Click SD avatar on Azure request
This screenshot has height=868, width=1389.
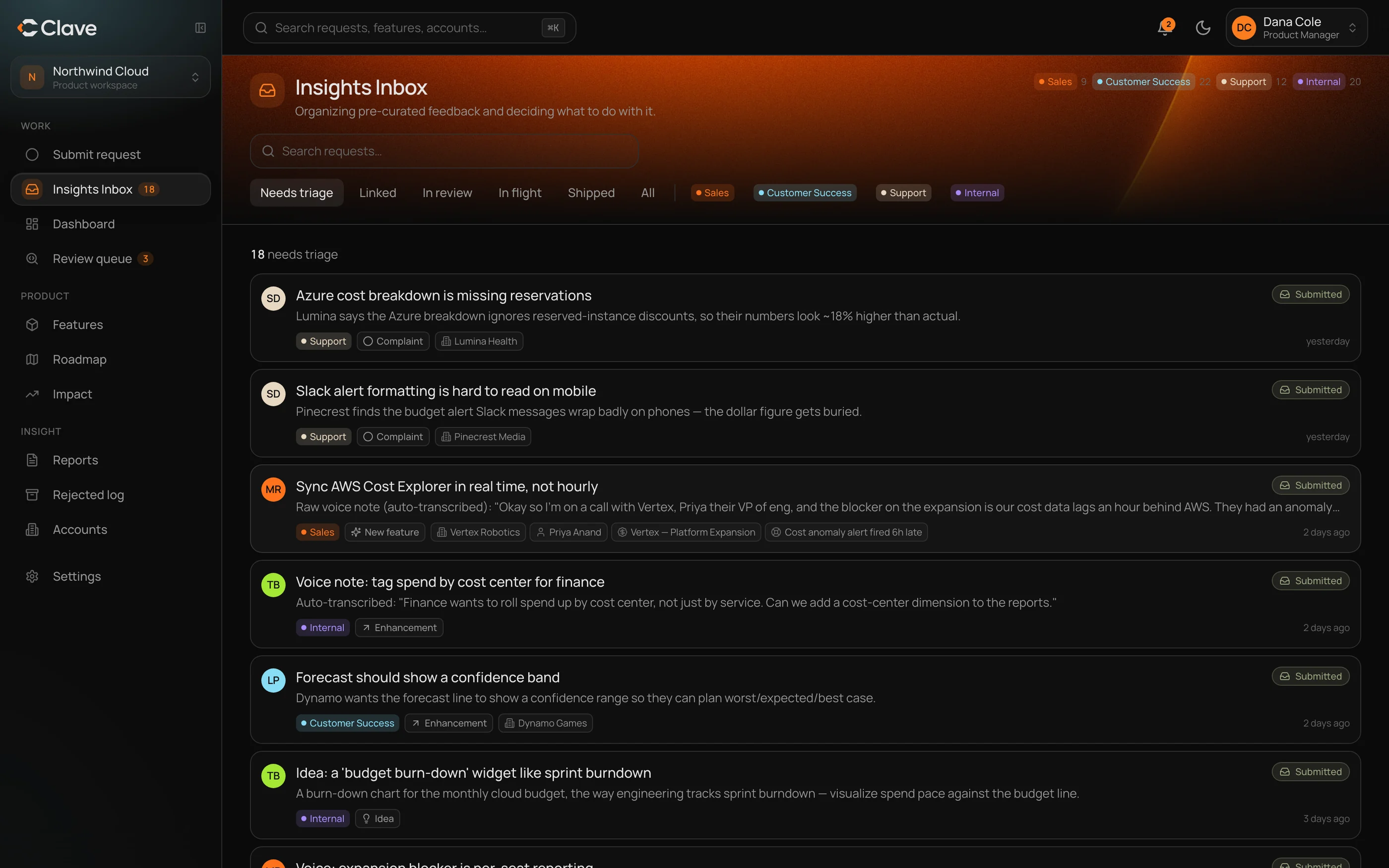[273, 299]
